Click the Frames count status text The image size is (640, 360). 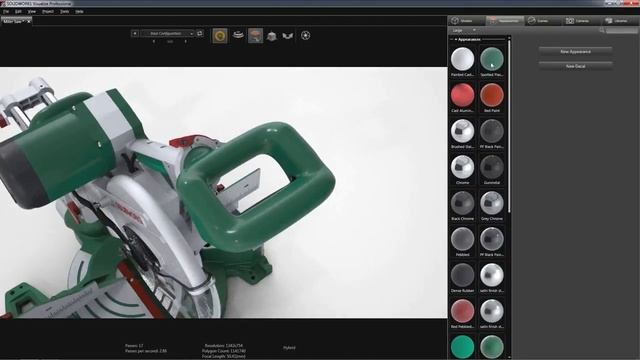coord(134,346)
